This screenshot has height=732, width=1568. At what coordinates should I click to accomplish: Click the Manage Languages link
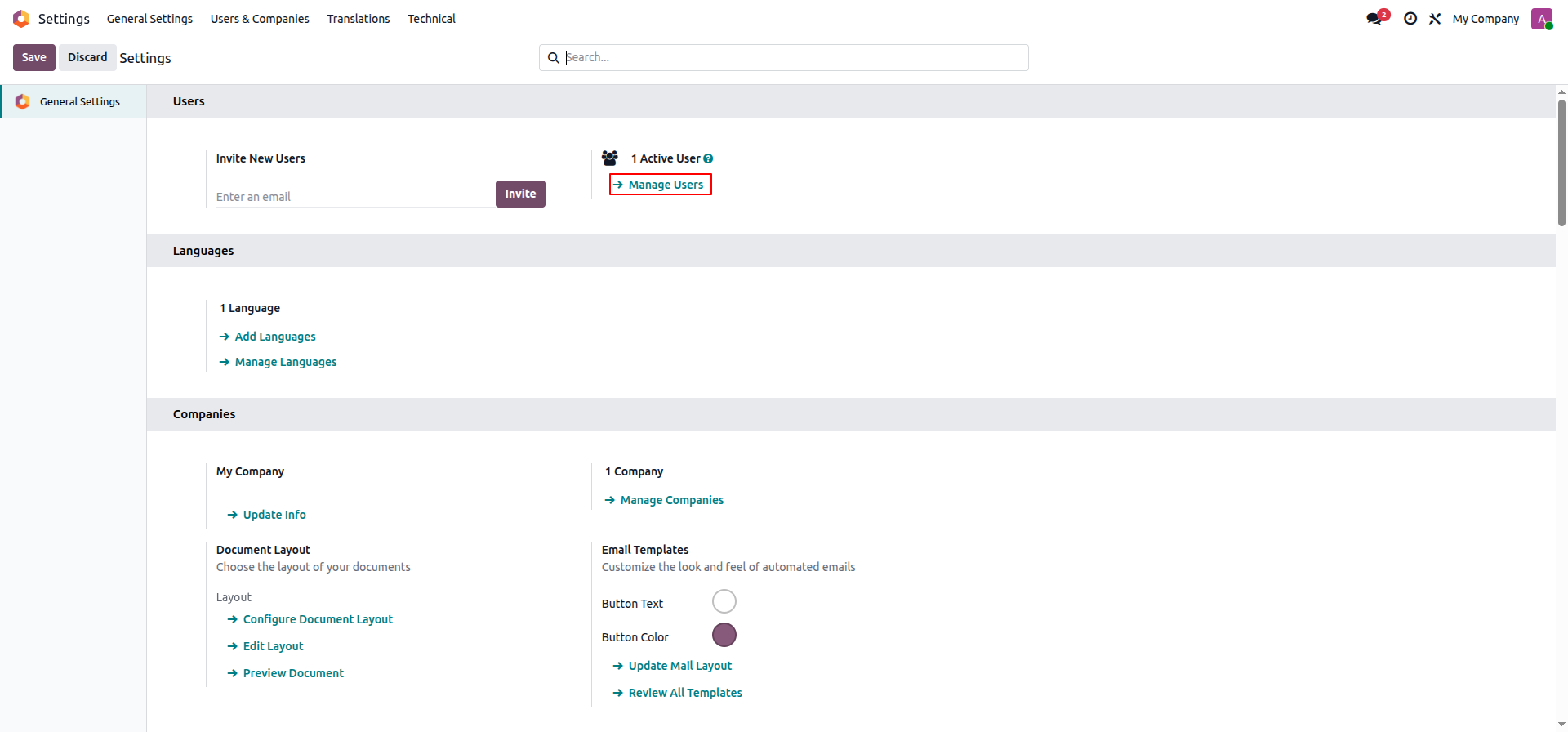[278, 362]
